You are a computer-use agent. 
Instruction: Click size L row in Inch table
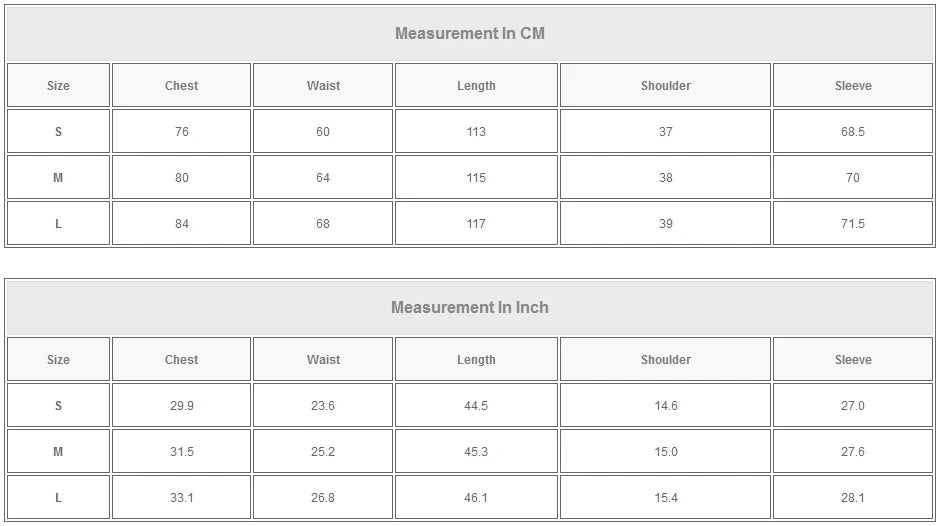pyautogui.click(x=58, y=498)
